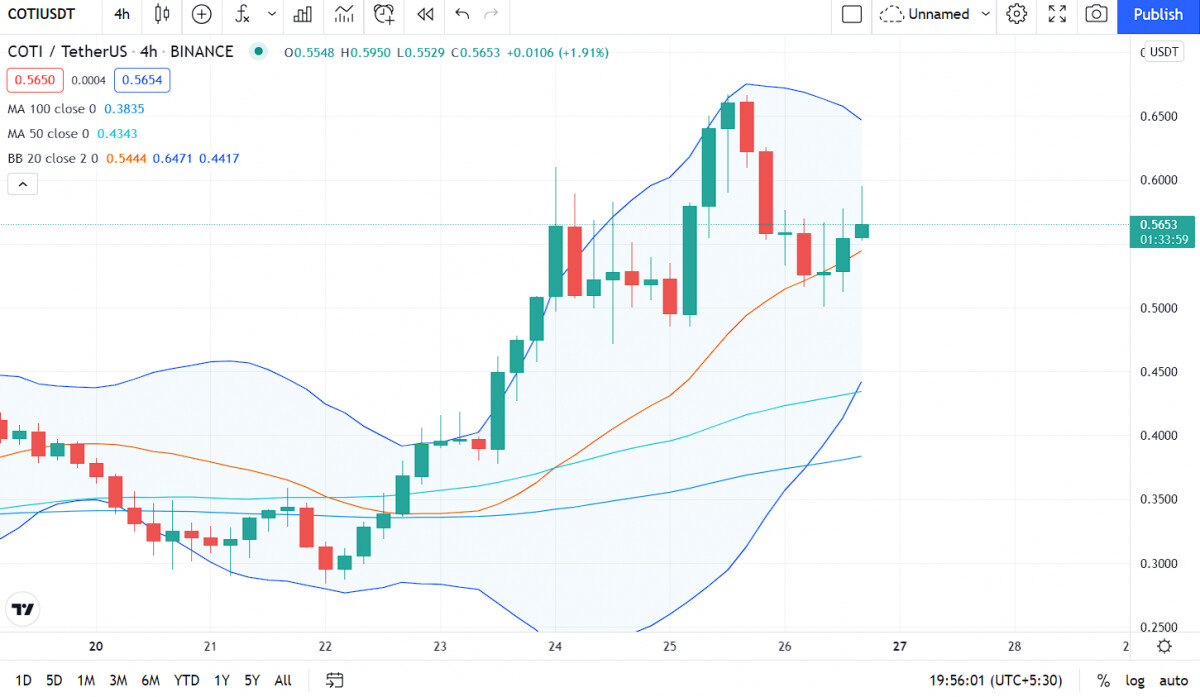Click the green market status dot
1200x697 pixels.
260,52
